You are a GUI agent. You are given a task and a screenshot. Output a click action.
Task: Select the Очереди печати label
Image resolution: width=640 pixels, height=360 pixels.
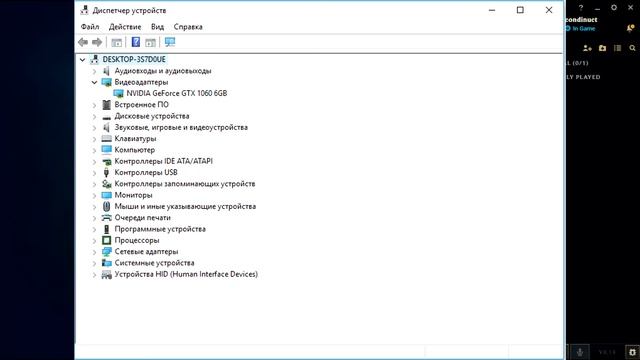(x=142, y=218)
